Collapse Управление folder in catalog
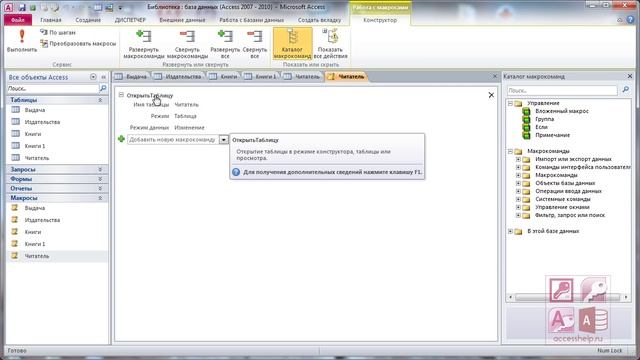The width and height of the screenshot is (640, 360). coord(510,103)
